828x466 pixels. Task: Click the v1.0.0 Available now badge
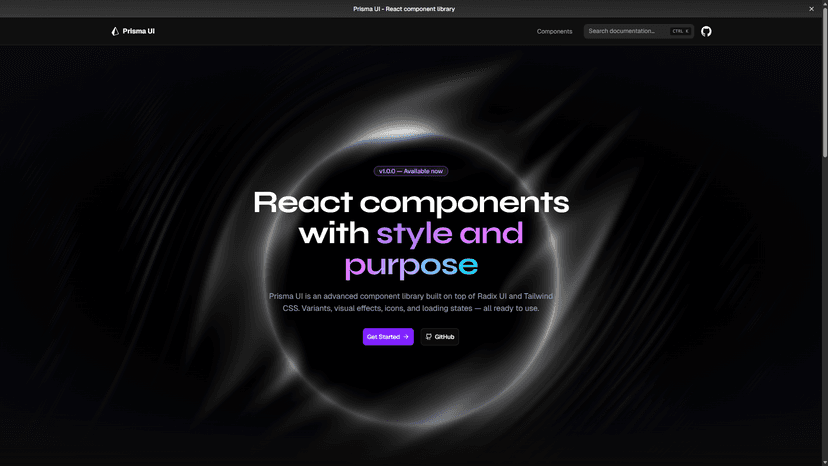coord(411,171)
